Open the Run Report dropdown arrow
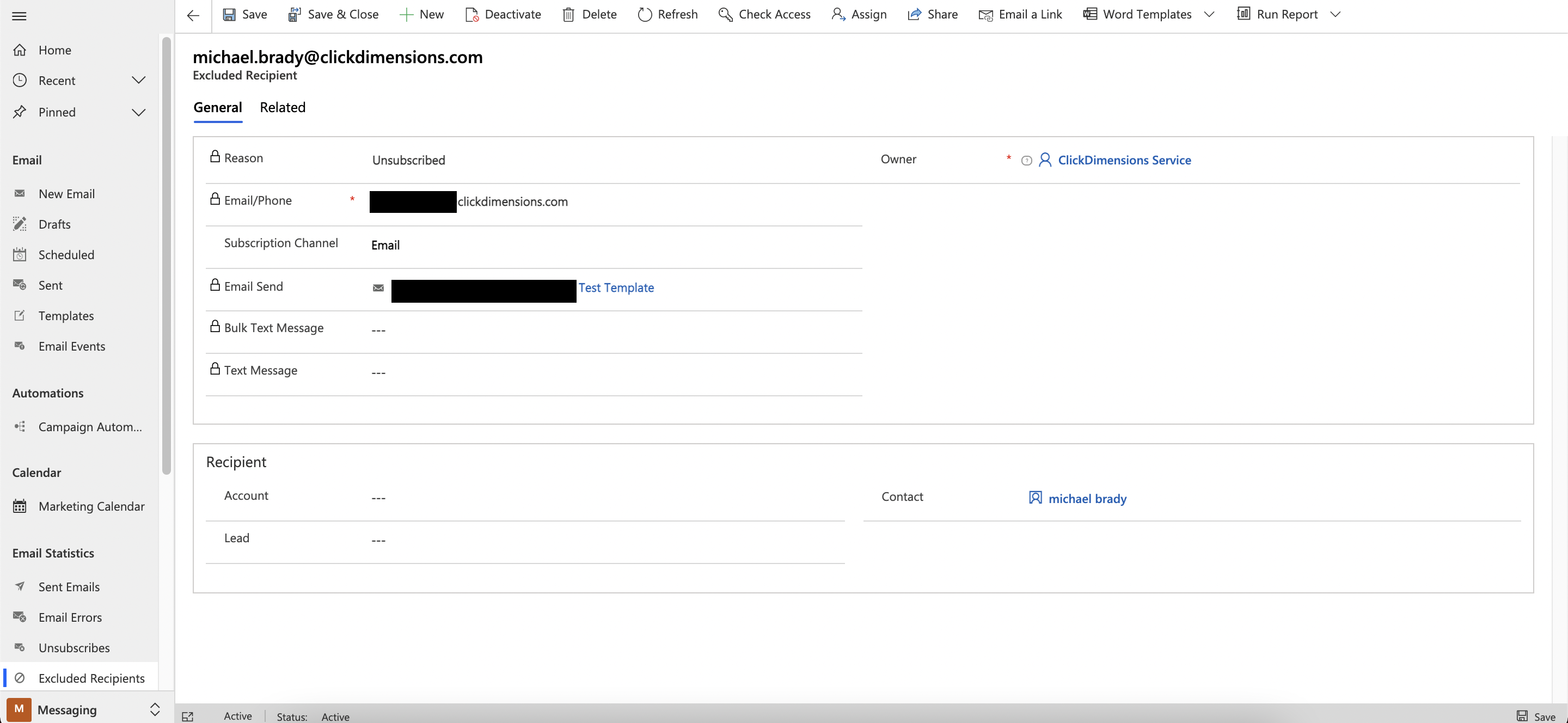 (x=1335, y=15)
